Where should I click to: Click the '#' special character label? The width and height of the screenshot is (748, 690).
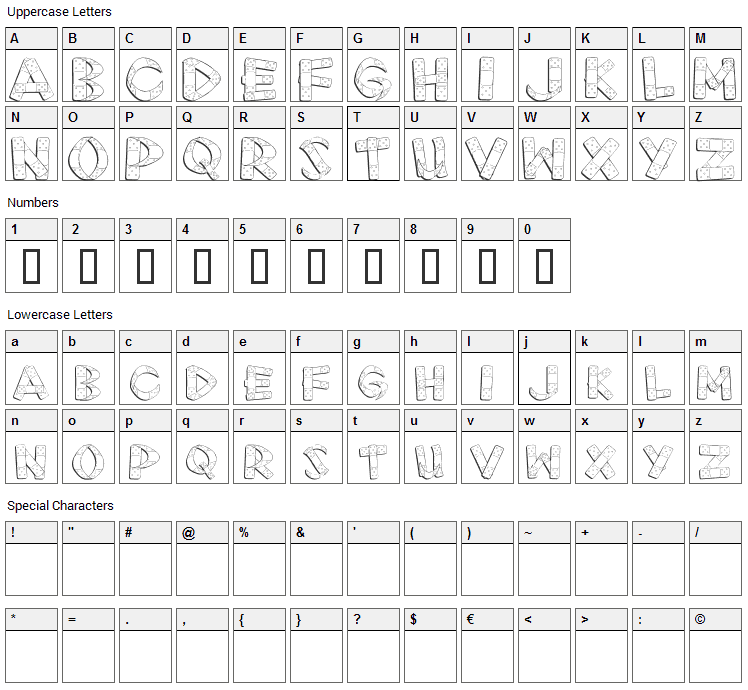tap(145, 532)
